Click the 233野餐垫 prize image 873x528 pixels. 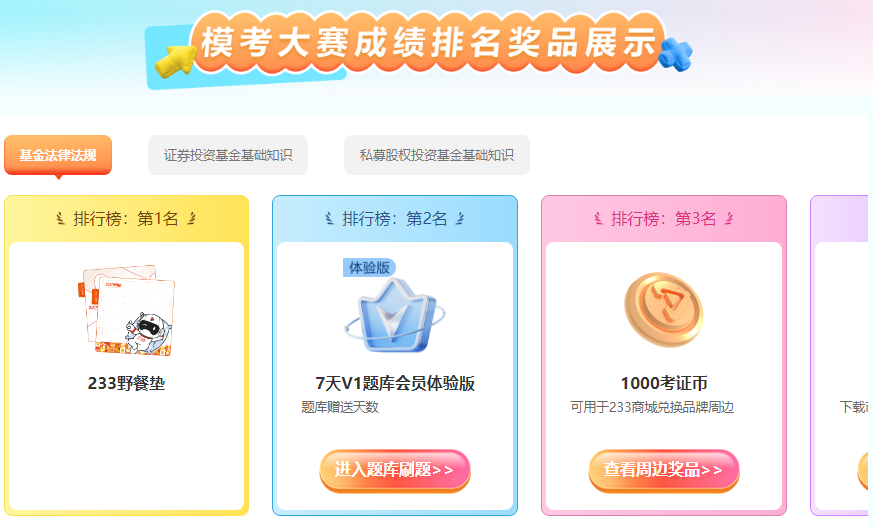(126, 310)
